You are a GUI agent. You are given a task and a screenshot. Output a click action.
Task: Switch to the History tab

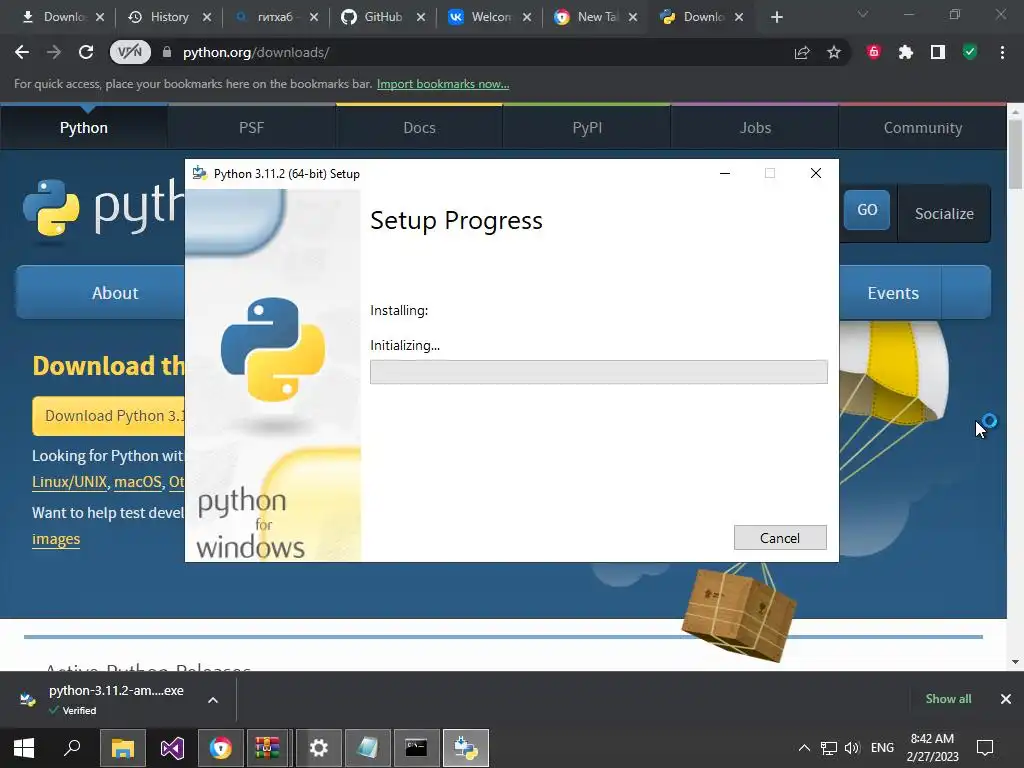pyautogui.click(x=169, y=17)
